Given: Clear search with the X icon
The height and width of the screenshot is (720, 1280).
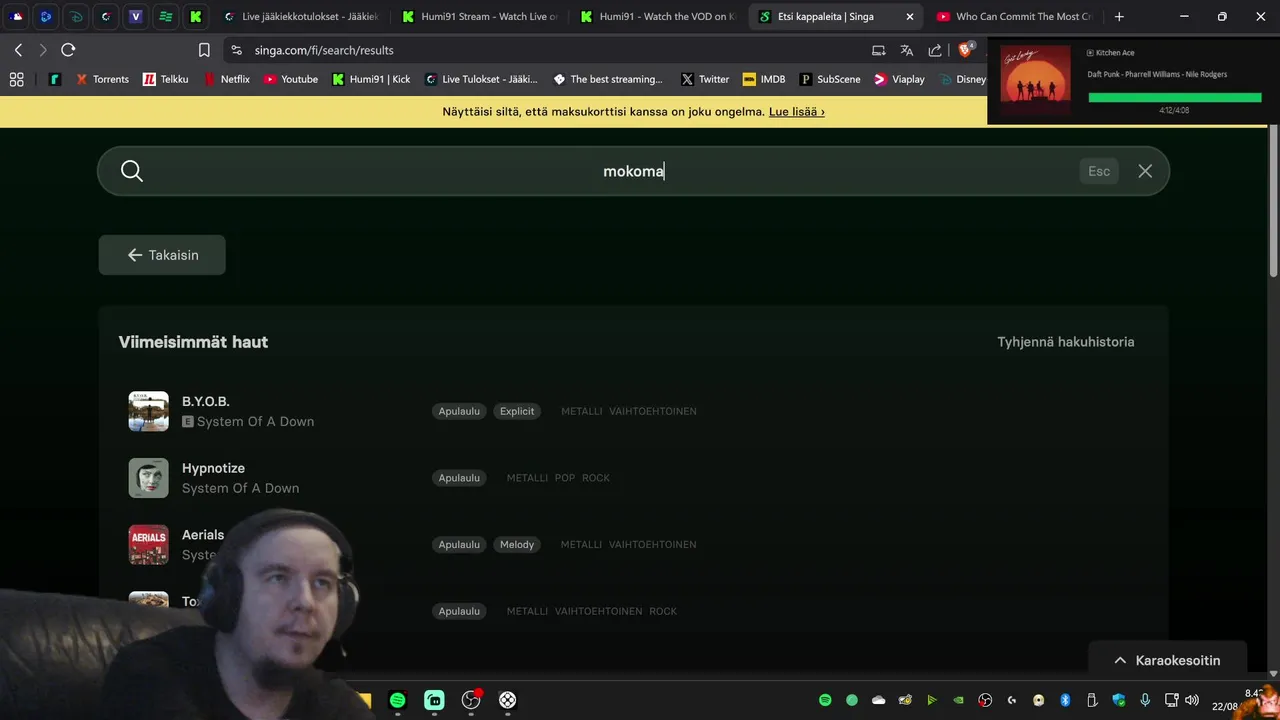Looking at the screenshot, I should pos(1145,171).
